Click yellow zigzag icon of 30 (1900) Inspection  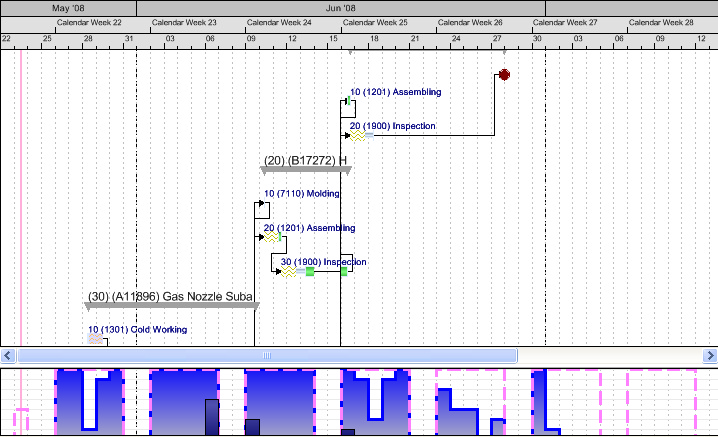coord(288,272)
